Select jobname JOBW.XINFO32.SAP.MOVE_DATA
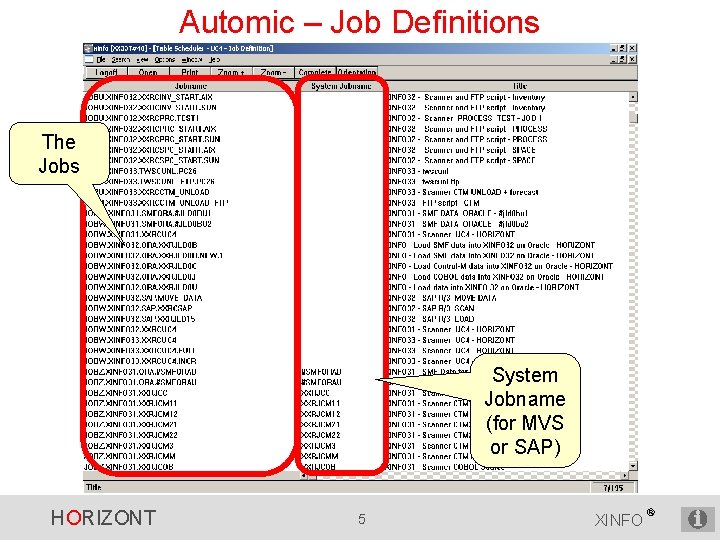The height and width of the screenshot is (540, 720). point(144,298)
